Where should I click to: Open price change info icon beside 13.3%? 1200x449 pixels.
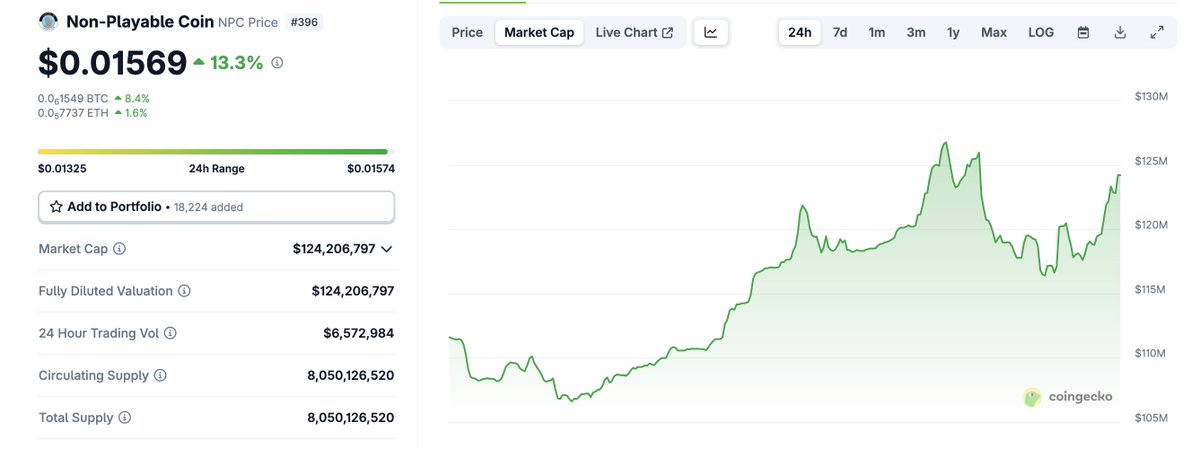pos(277,62)
